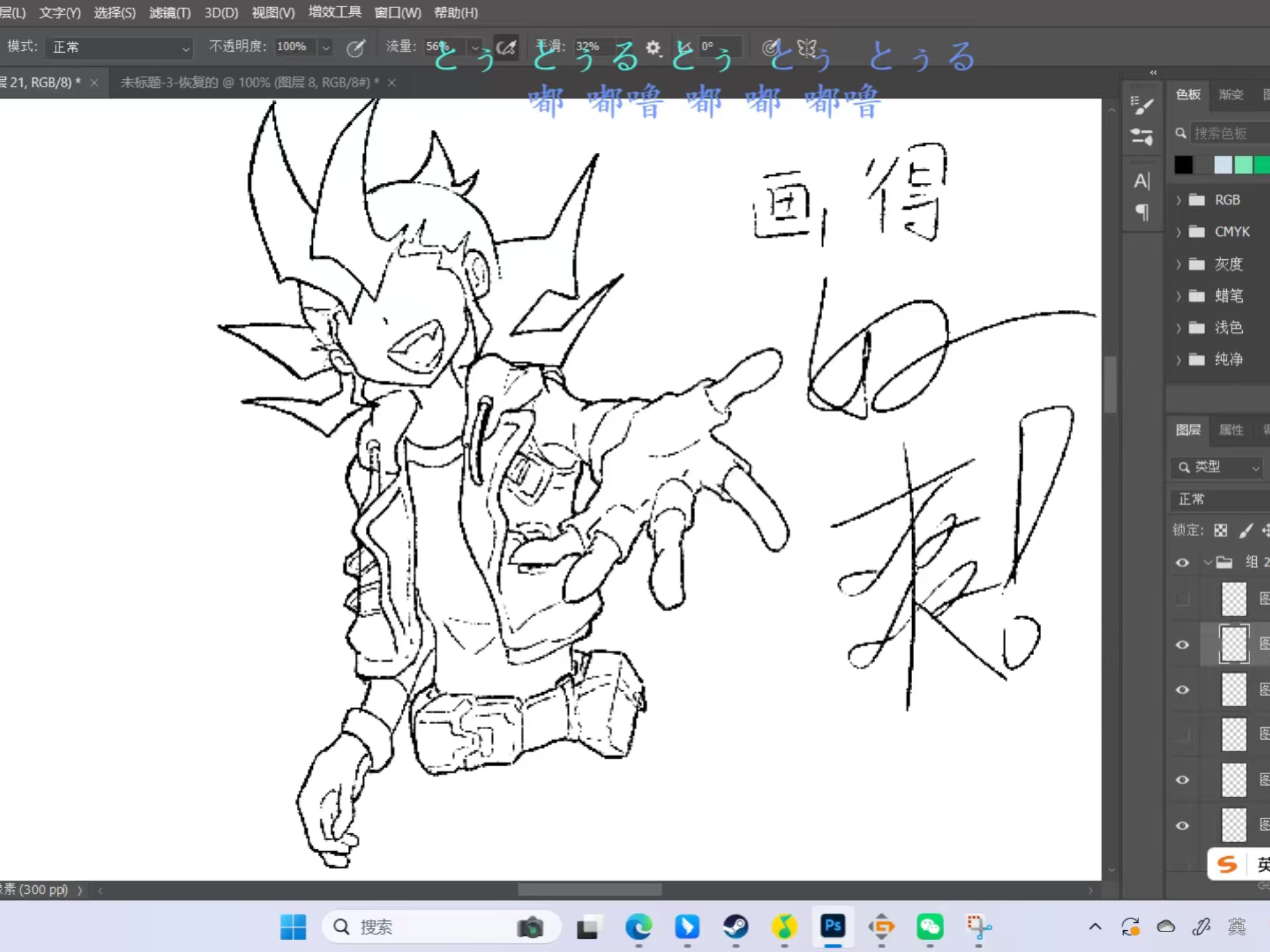The height and width of the screenshot is (952, 1270).
Task: Click the brush angle icon
Action: pos(685,48)
